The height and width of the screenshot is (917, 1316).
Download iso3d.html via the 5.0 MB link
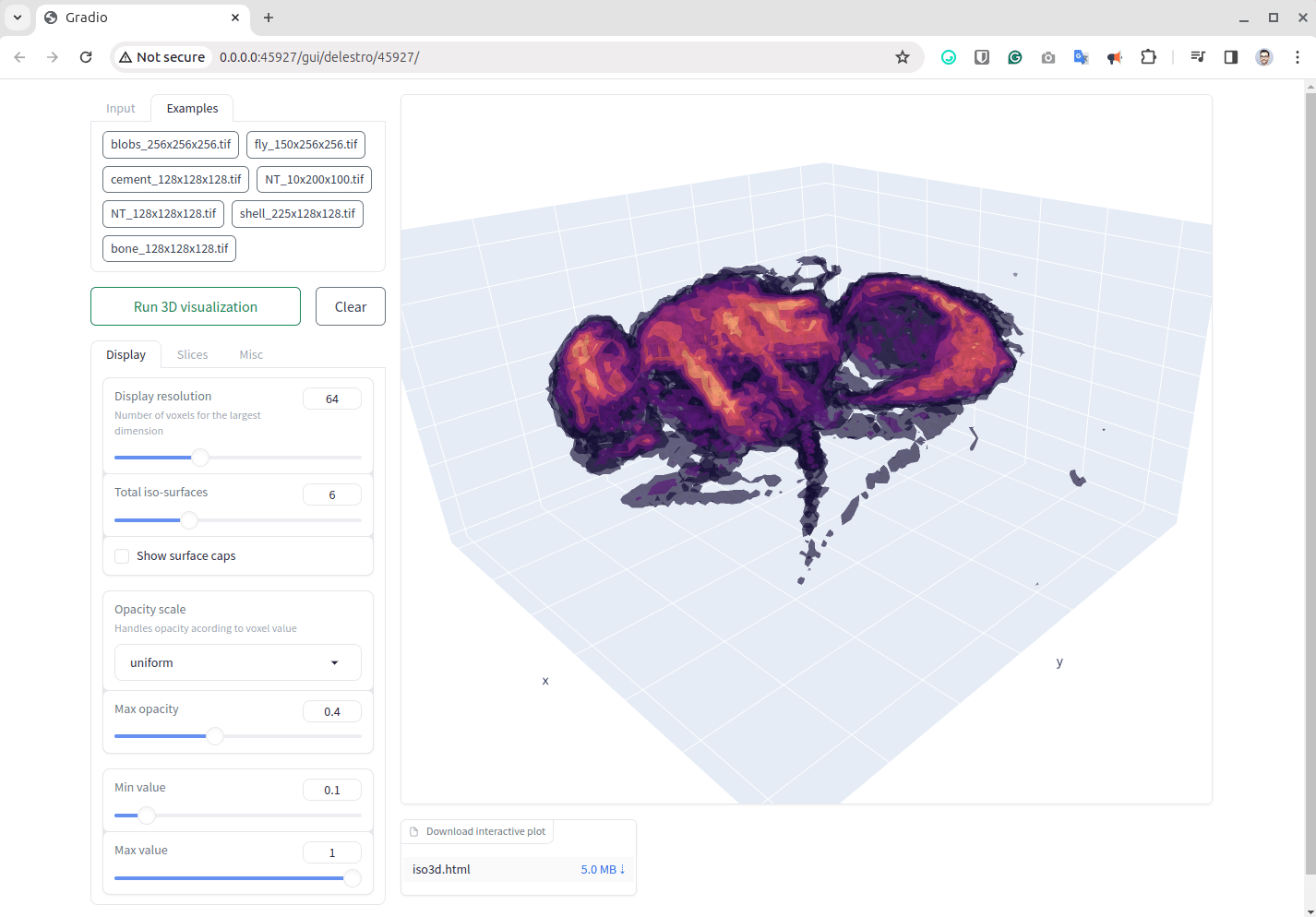603,869
